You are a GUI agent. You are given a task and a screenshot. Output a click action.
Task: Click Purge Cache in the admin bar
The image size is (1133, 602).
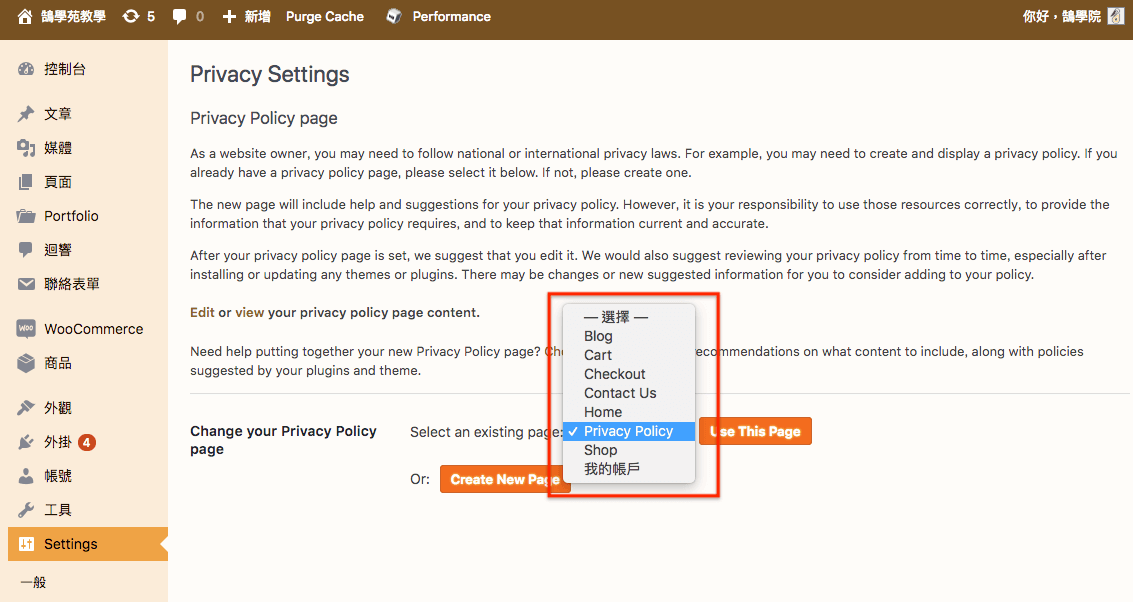coord(324,16)
